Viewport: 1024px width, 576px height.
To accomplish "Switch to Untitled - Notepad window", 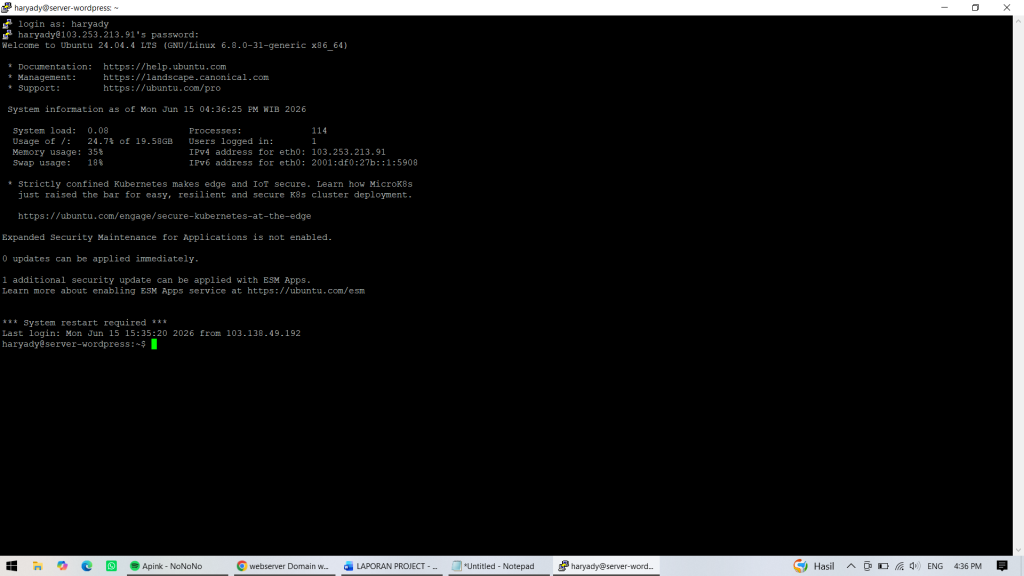I will (498, 566).
